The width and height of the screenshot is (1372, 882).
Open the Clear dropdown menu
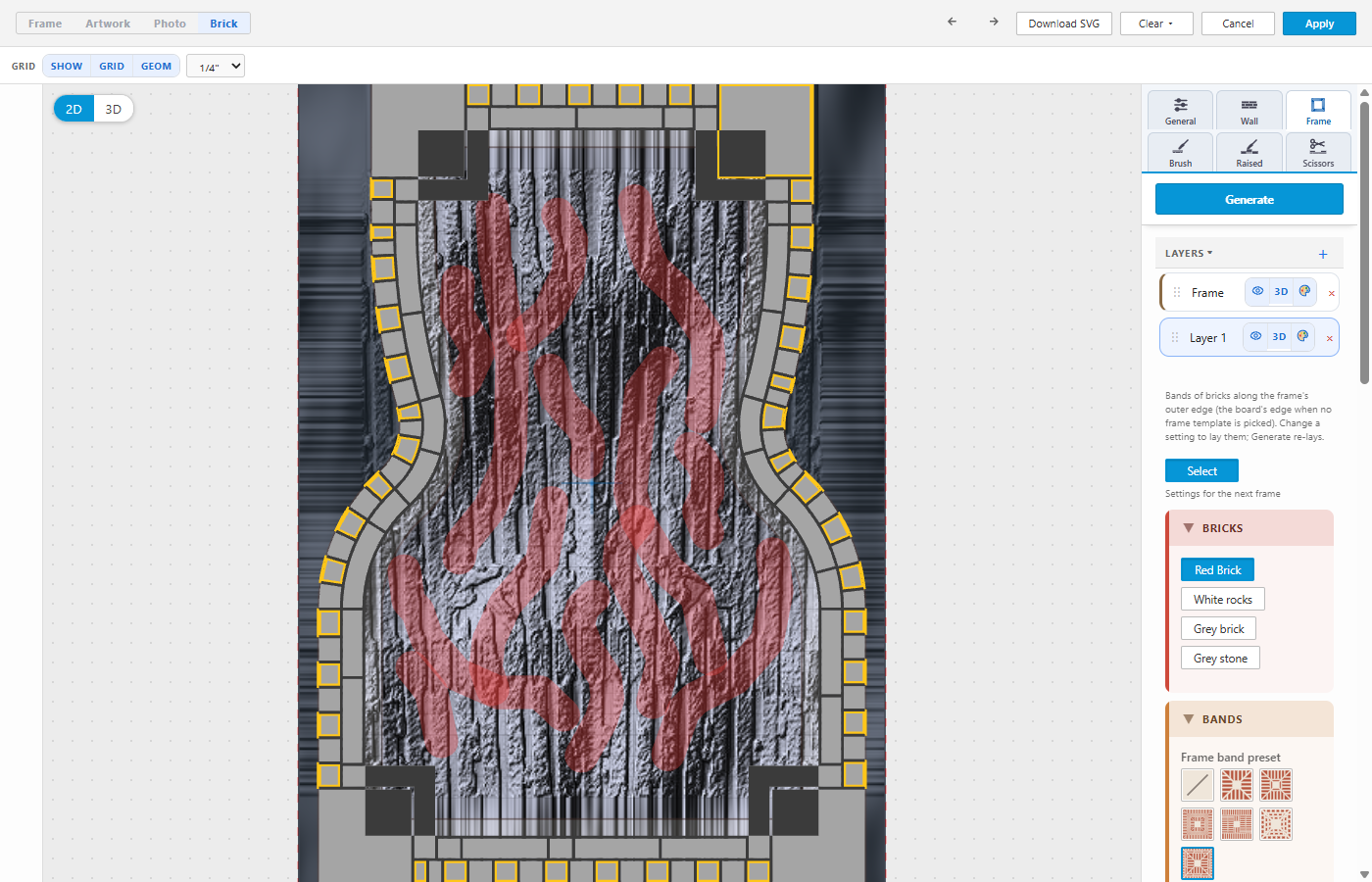click(x=1156, y=24)
